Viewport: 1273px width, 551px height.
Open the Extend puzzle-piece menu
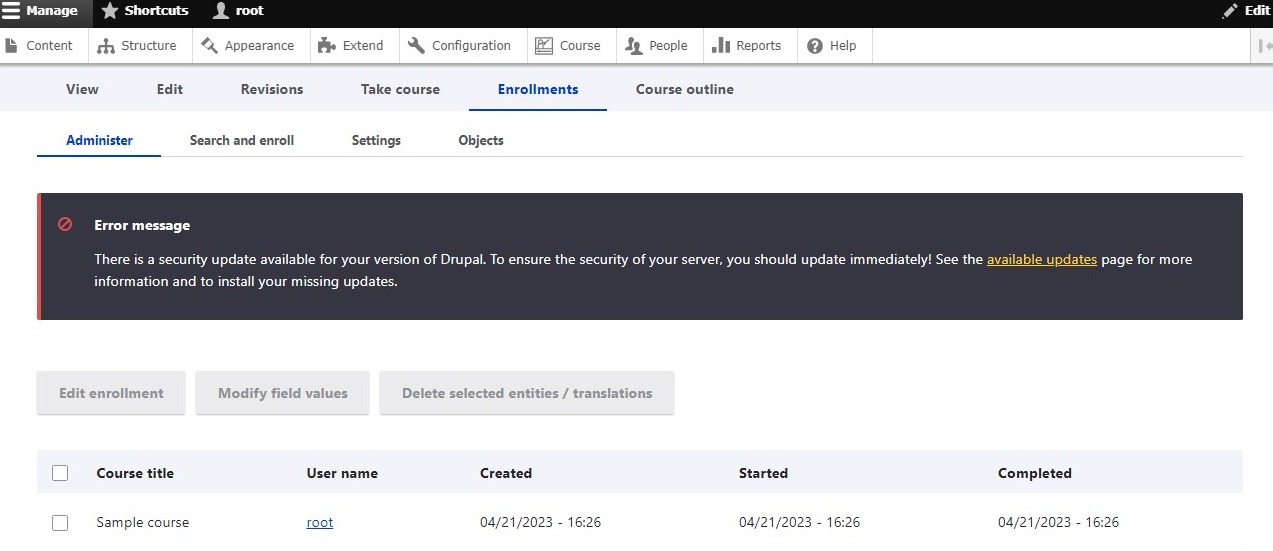(x=350, y=46)
